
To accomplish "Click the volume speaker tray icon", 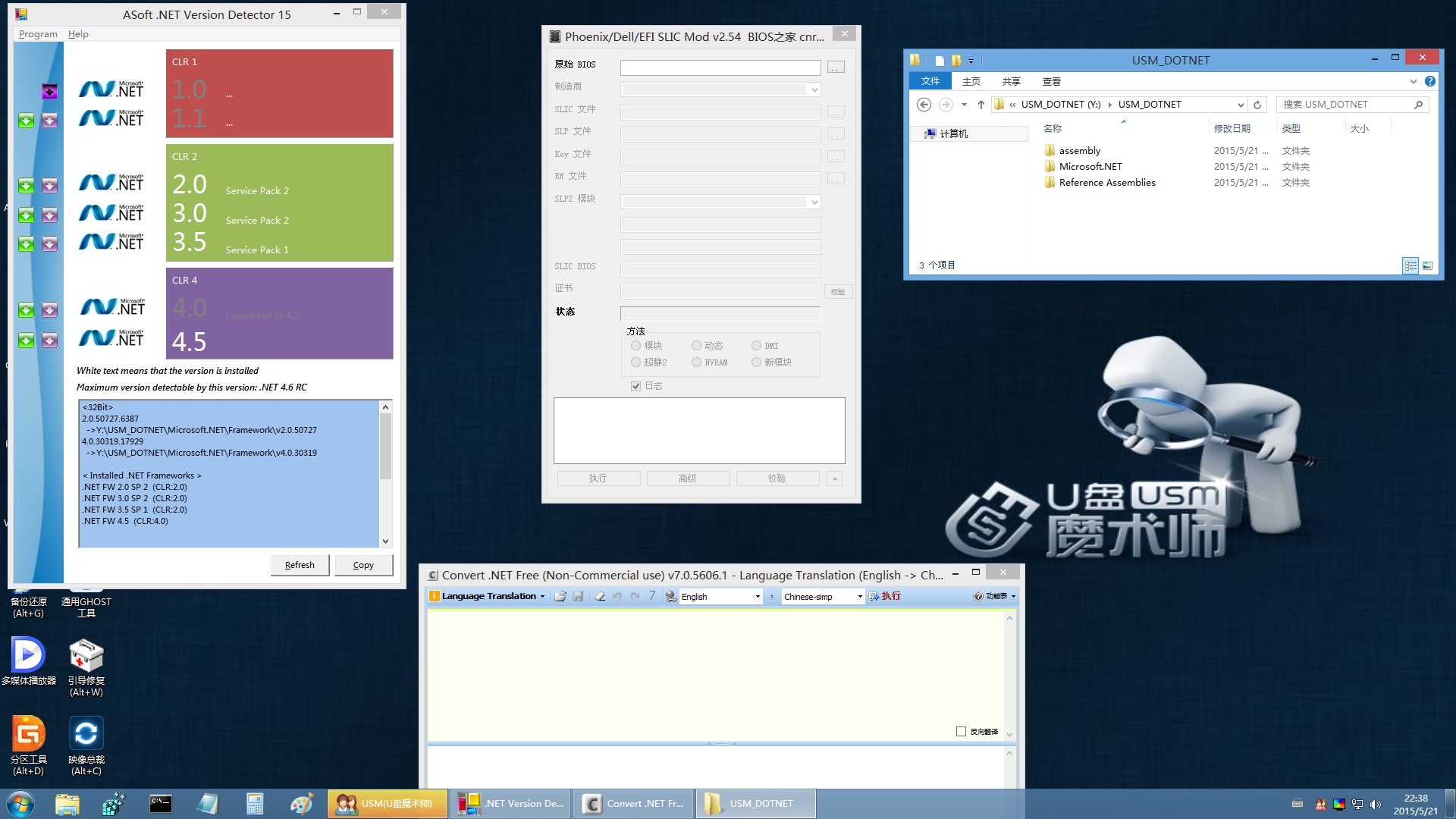I will click(x=1376, y=805).
